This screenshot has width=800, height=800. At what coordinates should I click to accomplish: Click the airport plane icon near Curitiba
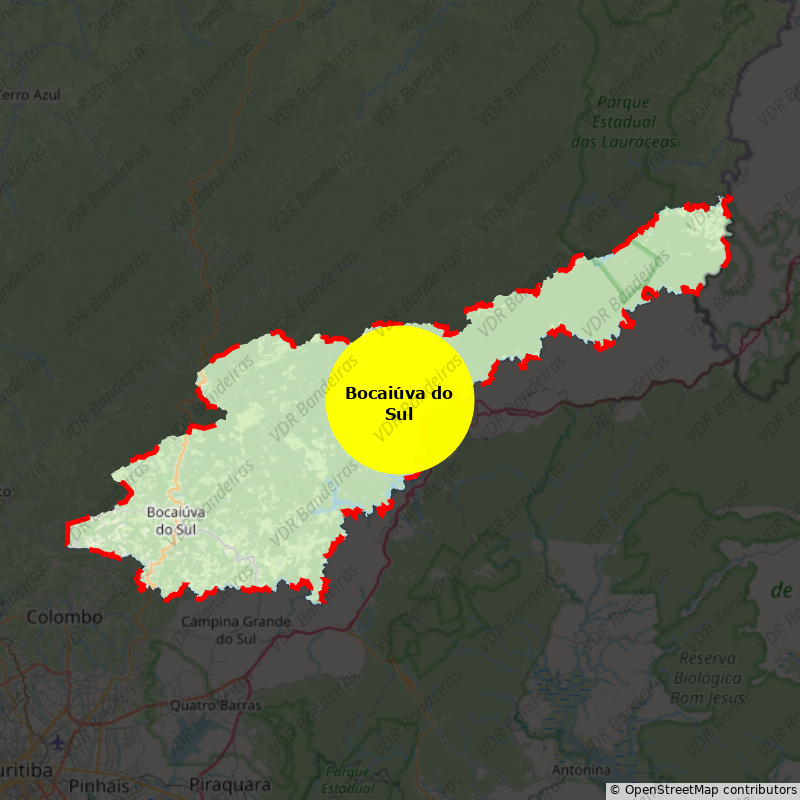pos(58,742)
